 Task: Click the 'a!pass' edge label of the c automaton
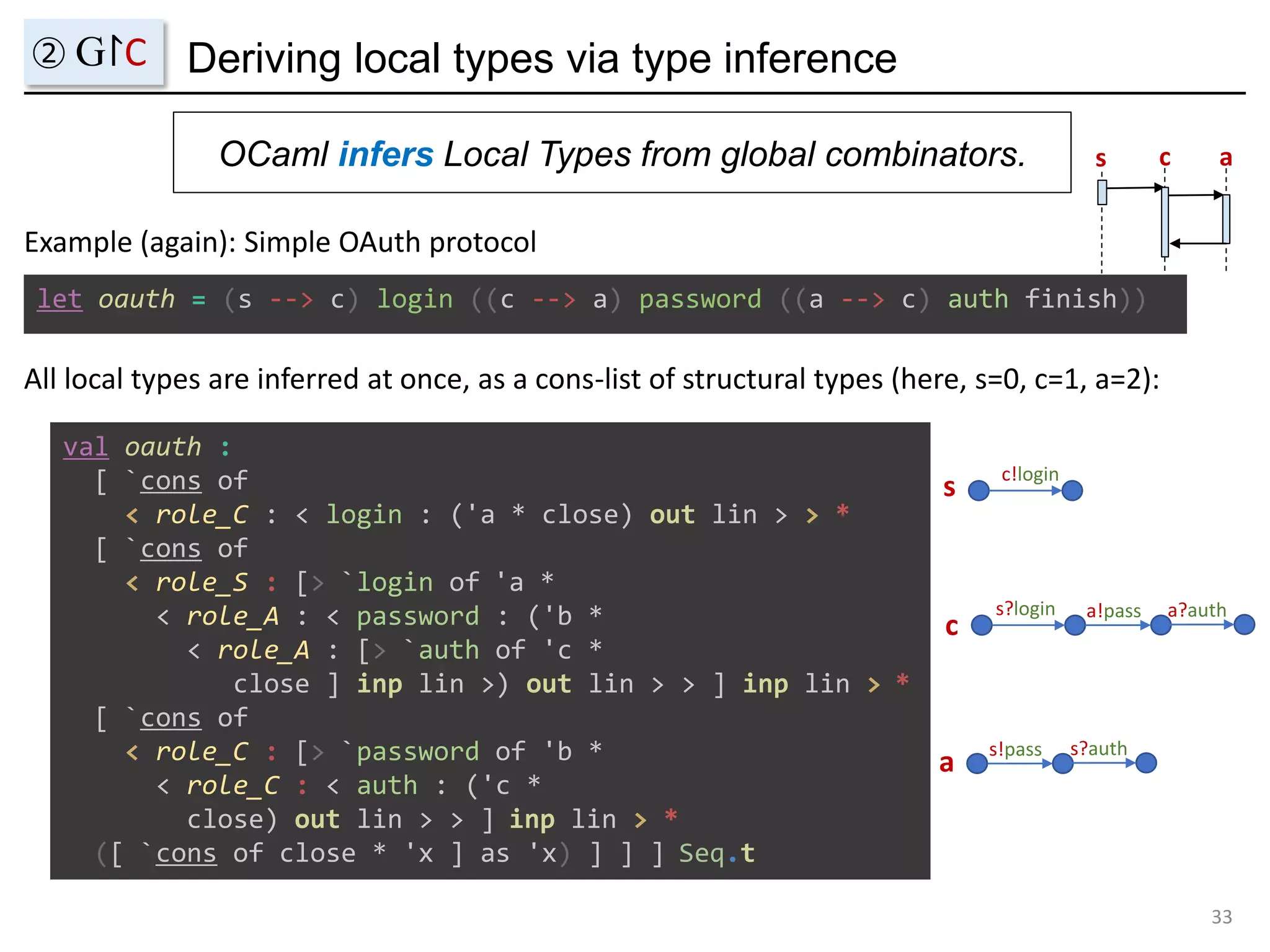(x=1113, y=610)
